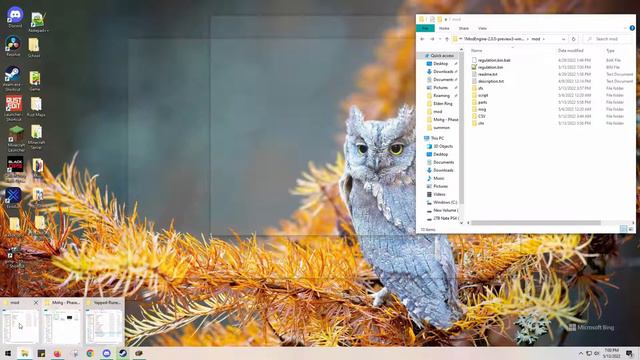Open the Steam desktop shortcut

(13, 79)
